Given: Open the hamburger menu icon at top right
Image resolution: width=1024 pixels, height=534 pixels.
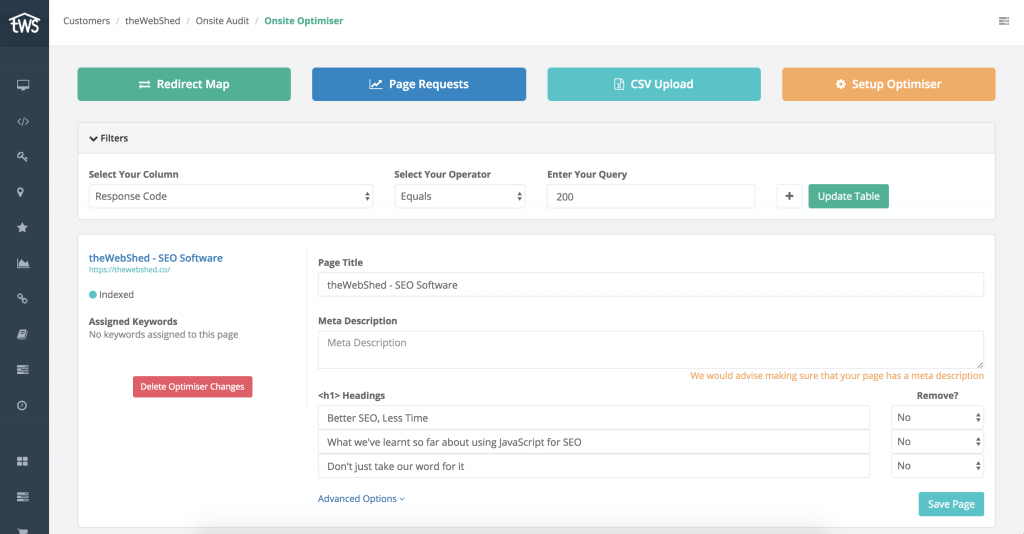Looking at the screenshot, I should click(1004, 22).
